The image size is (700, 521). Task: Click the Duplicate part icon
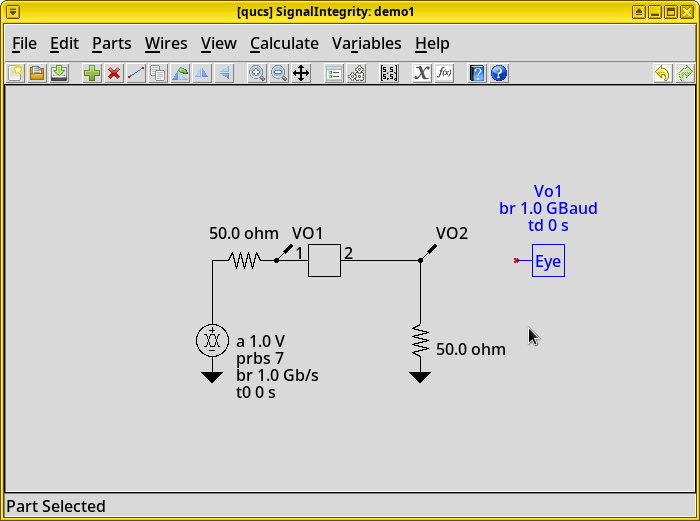coord(158,73)
